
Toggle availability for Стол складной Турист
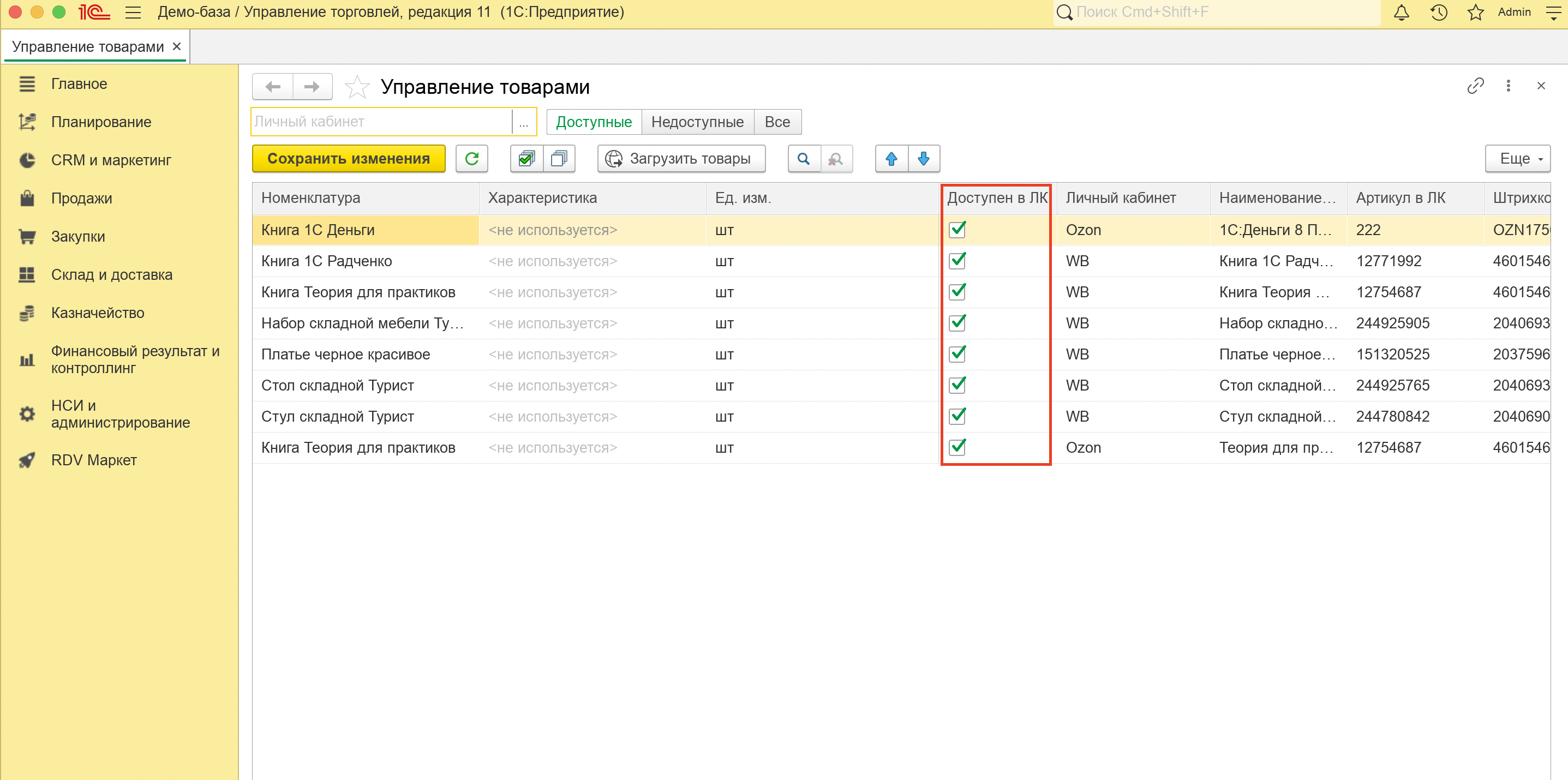pos(957,385)
